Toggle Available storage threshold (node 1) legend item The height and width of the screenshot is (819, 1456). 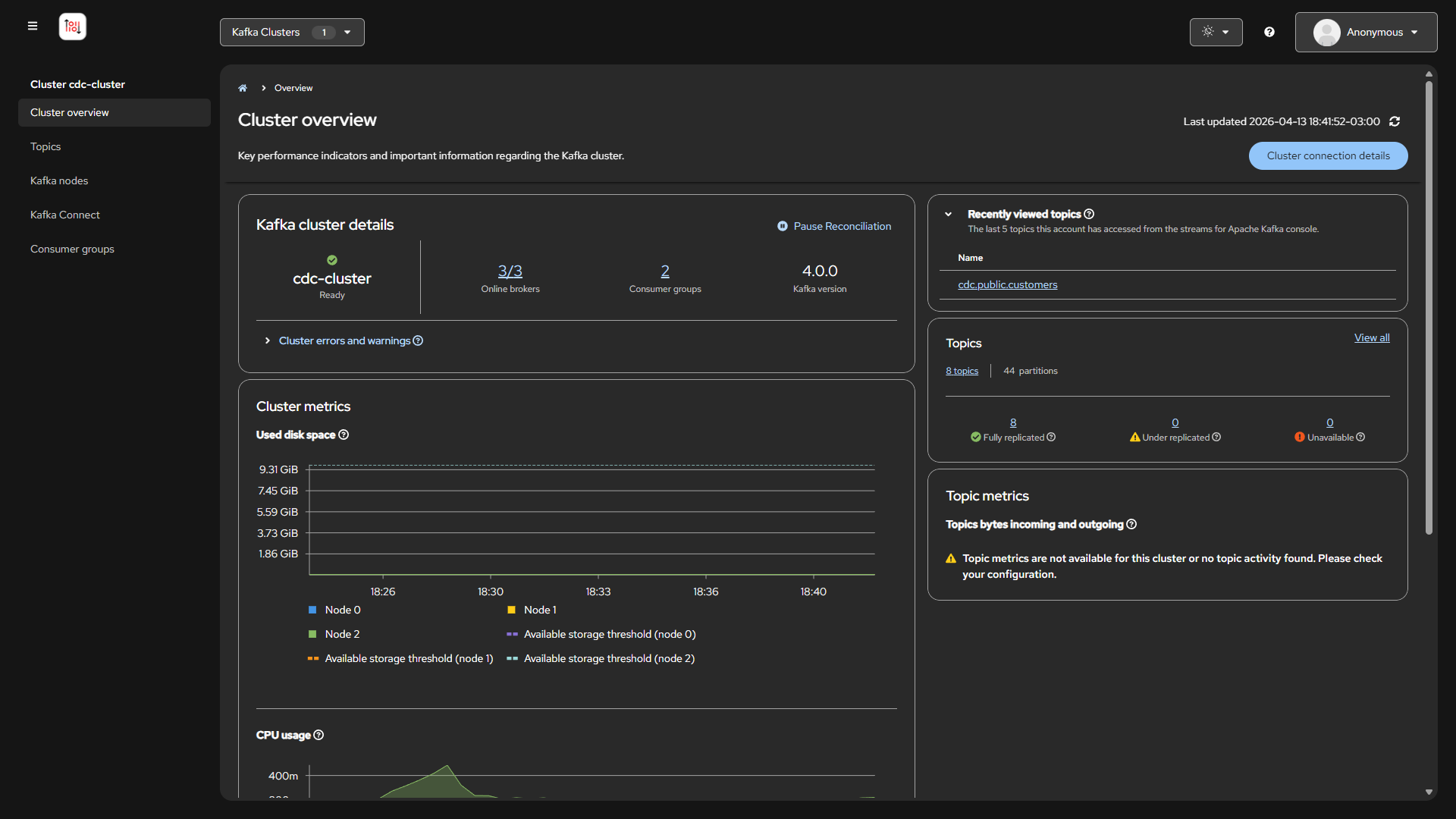(x=407, y=658)
